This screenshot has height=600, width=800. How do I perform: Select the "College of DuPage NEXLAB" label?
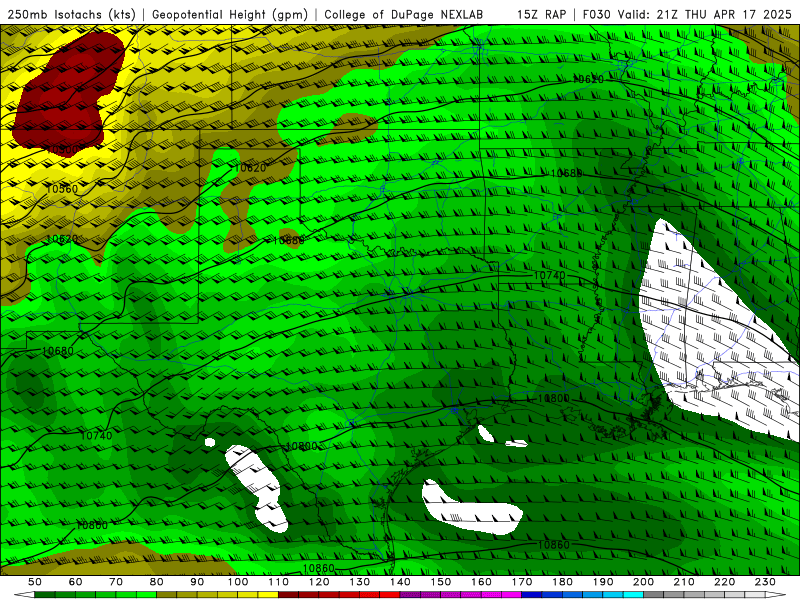(x=404, y=15)
